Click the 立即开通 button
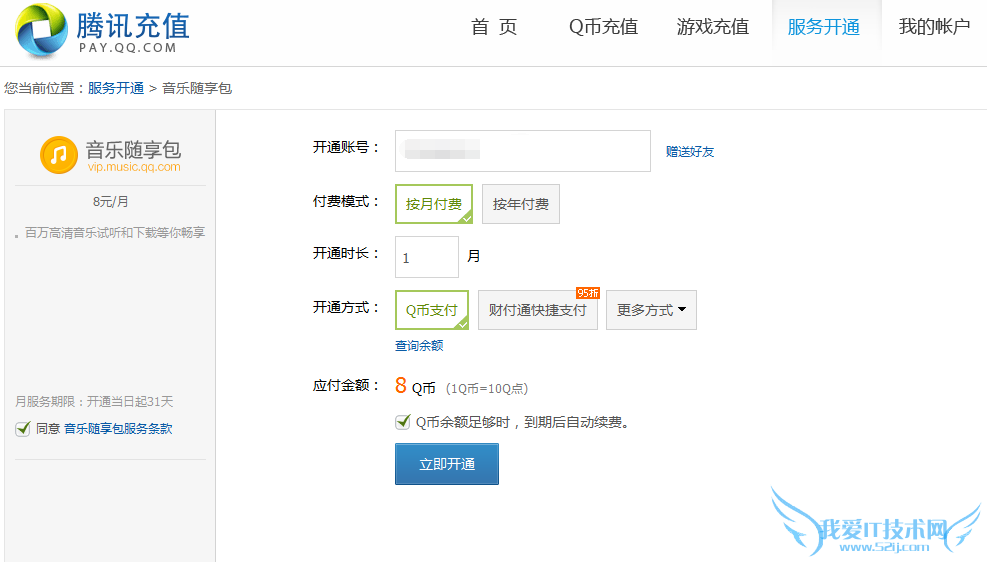The height and width of the screenshot is (562, 987). coord(447,464)
